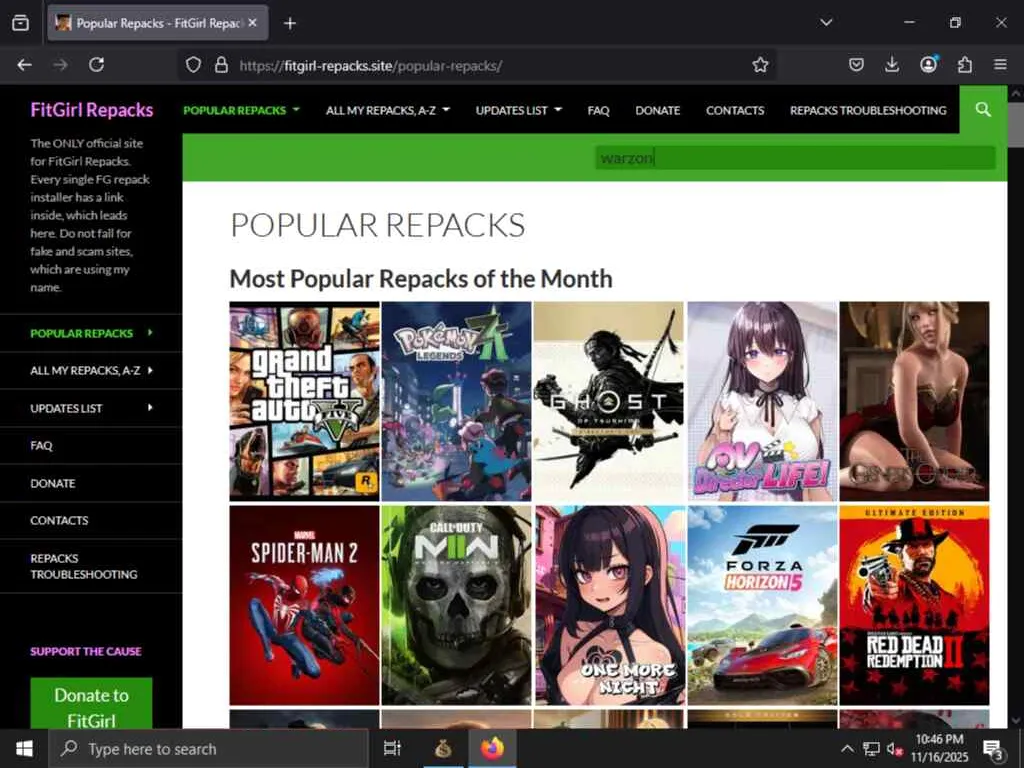Open the Pocket save icon
1024x768 pixels.
pos(856,65)
